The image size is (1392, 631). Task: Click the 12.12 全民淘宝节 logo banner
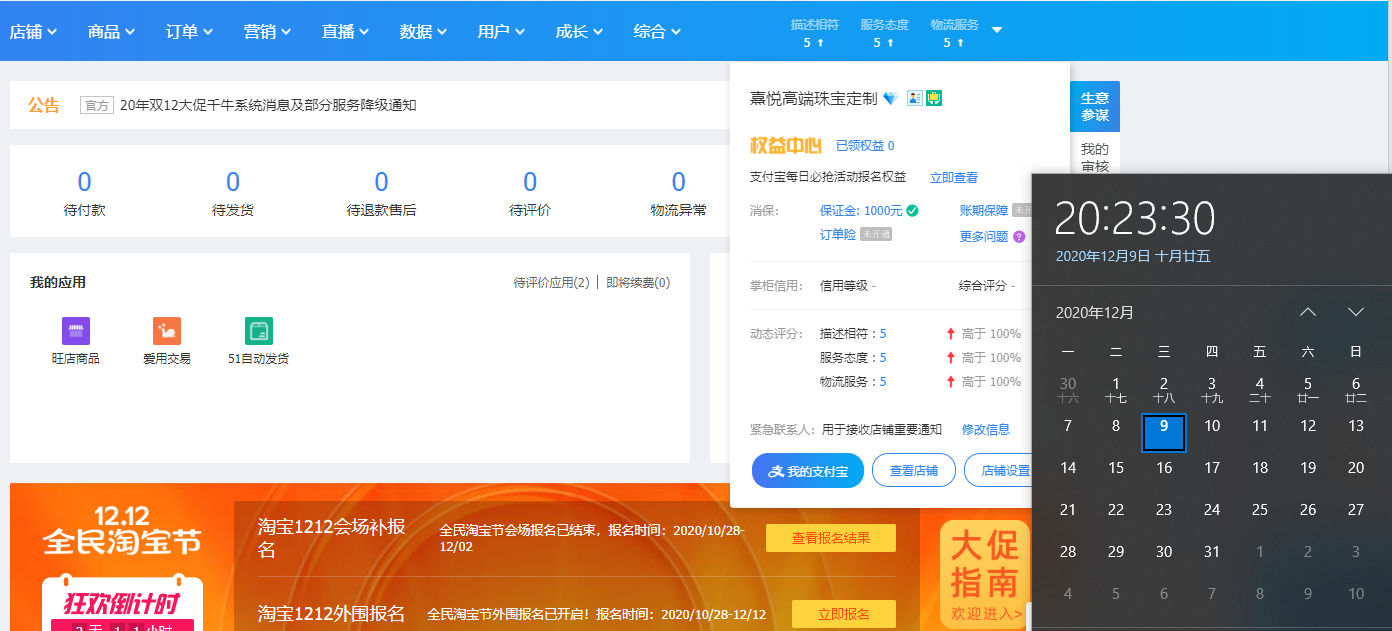(122, 530)
